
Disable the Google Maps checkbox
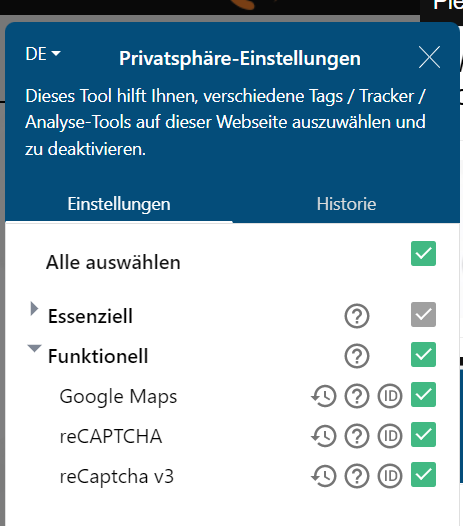coord(423,394)
